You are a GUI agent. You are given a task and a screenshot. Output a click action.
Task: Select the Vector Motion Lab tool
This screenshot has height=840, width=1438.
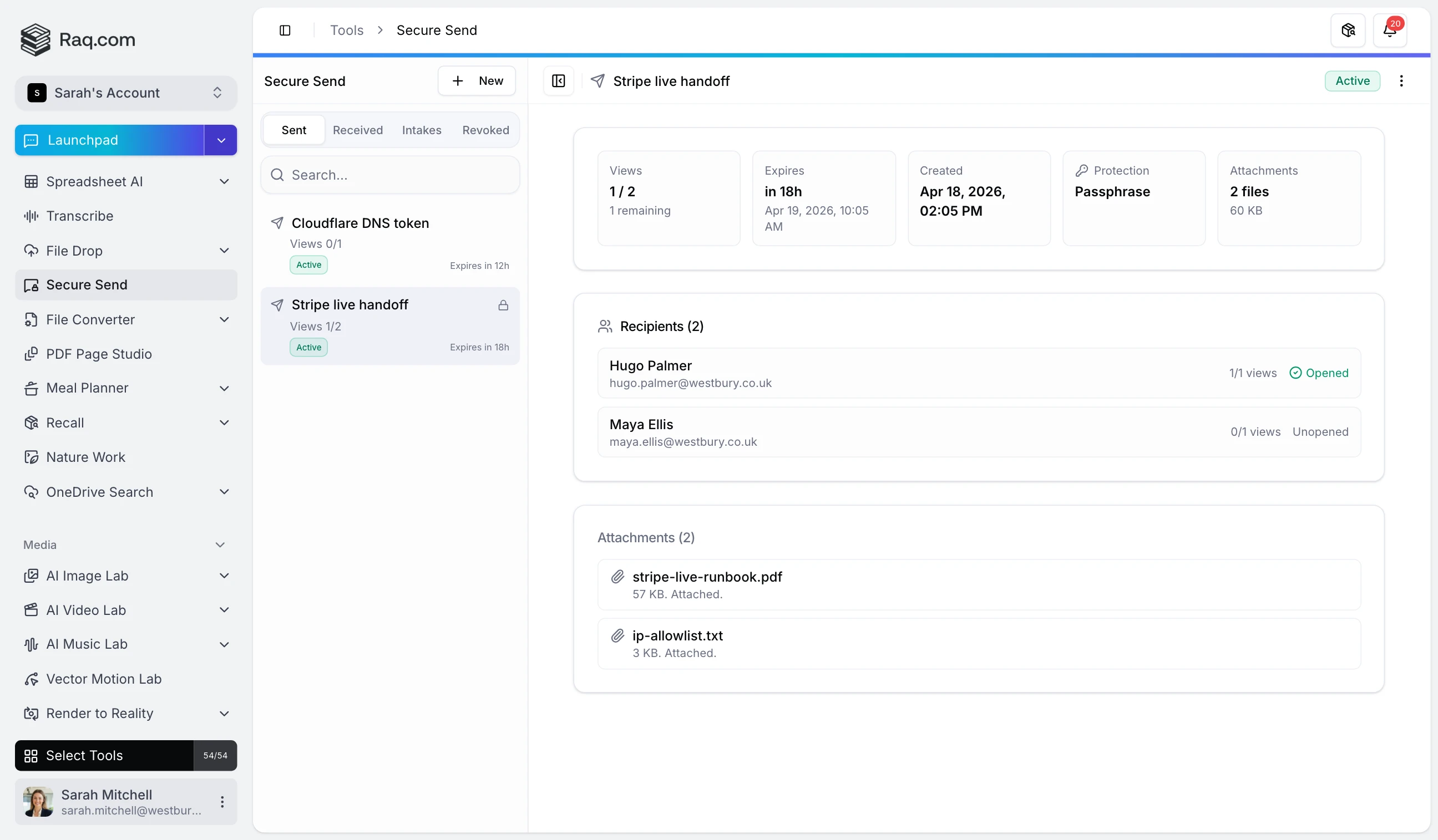105,679
